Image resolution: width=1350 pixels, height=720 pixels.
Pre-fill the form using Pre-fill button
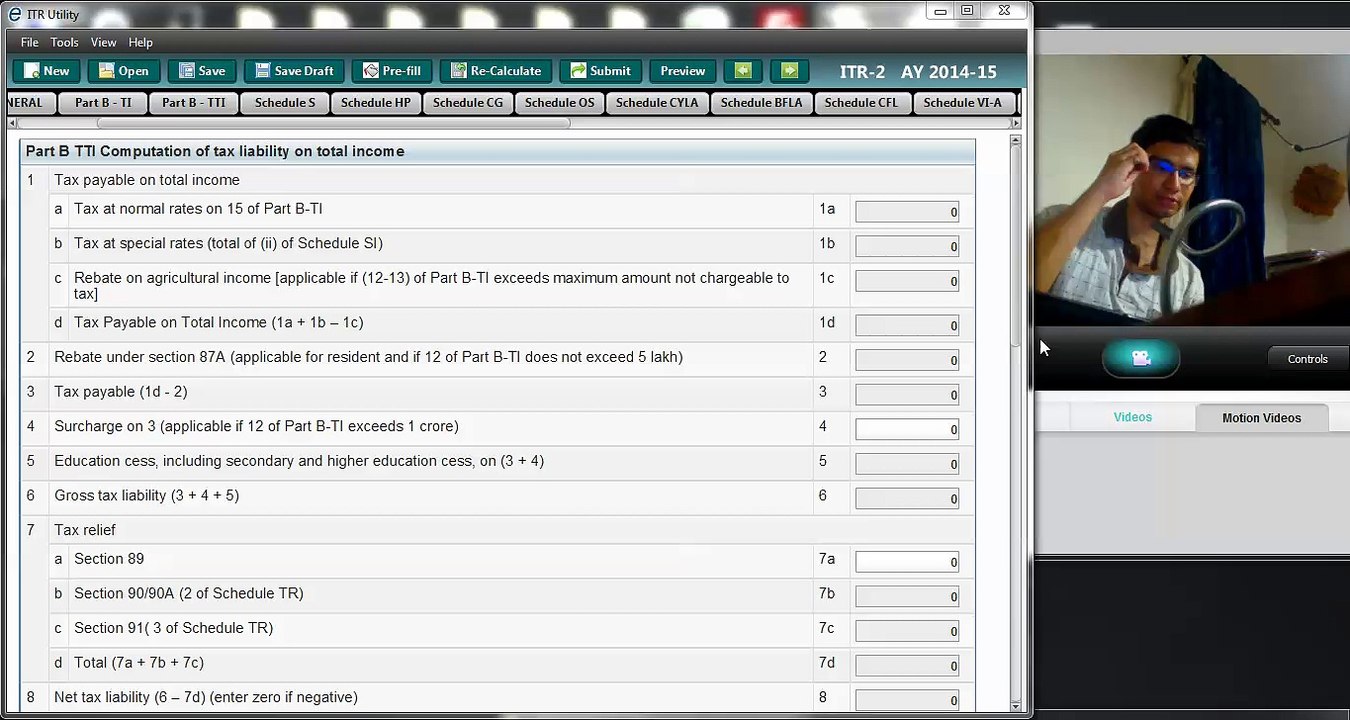[x=391, y=71]
